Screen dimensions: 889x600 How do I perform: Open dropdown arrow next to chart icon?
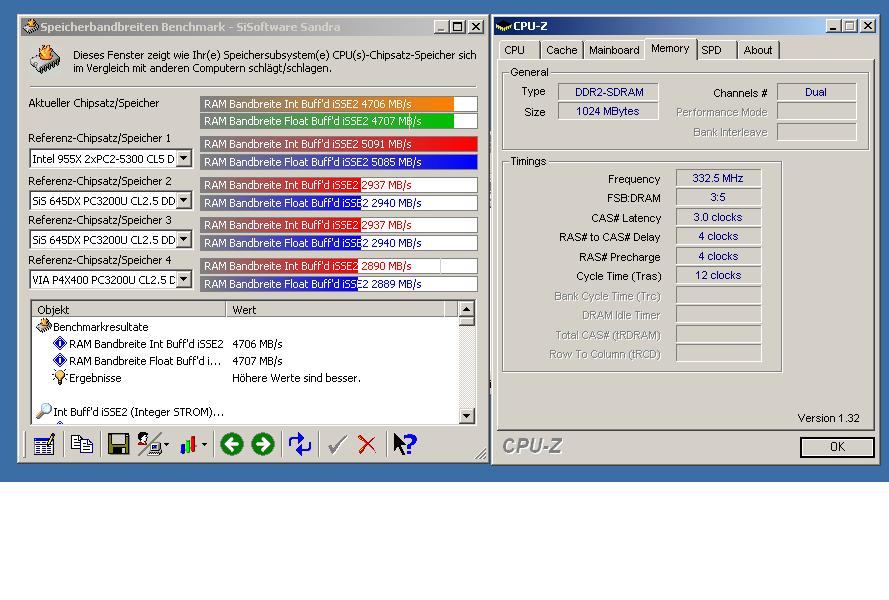[204, 445]
